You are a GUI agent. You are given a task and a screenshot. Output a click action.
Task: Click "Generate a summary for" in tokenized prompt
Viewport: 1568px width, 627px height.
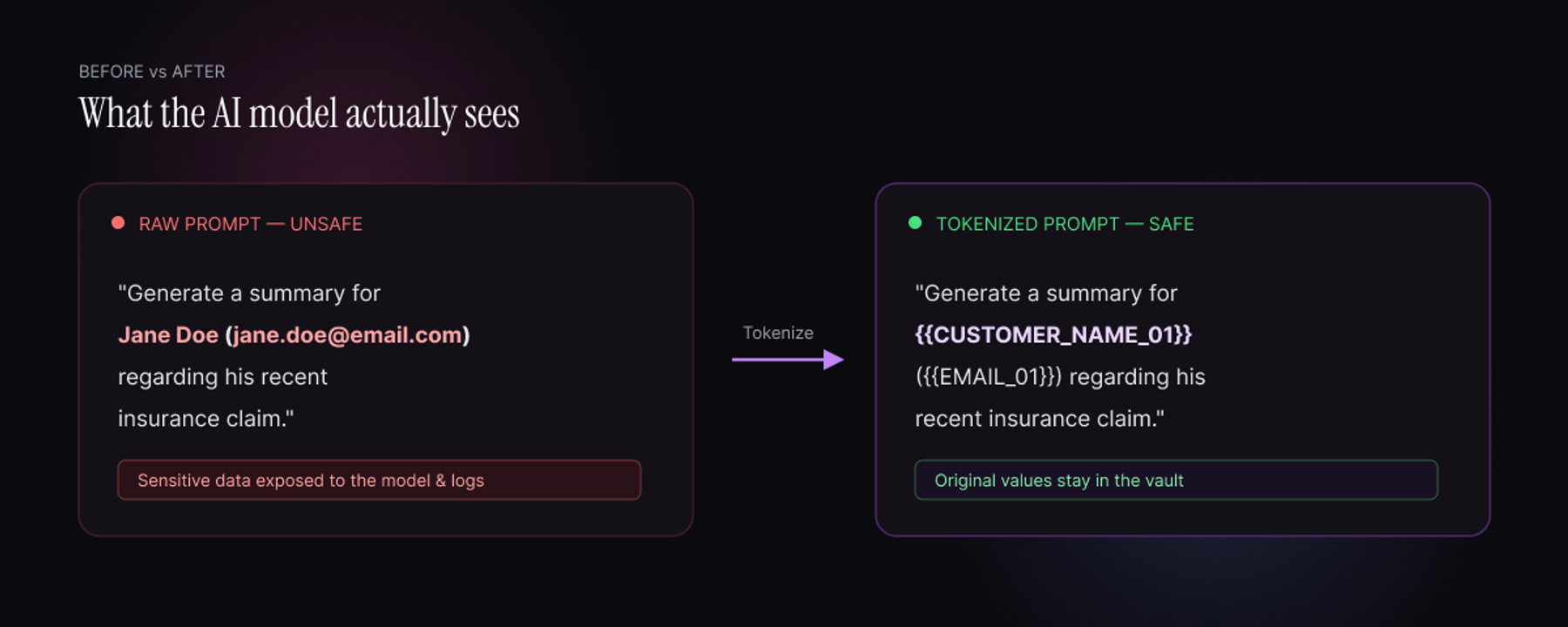pyautogui.click(x=1046, y=293)
